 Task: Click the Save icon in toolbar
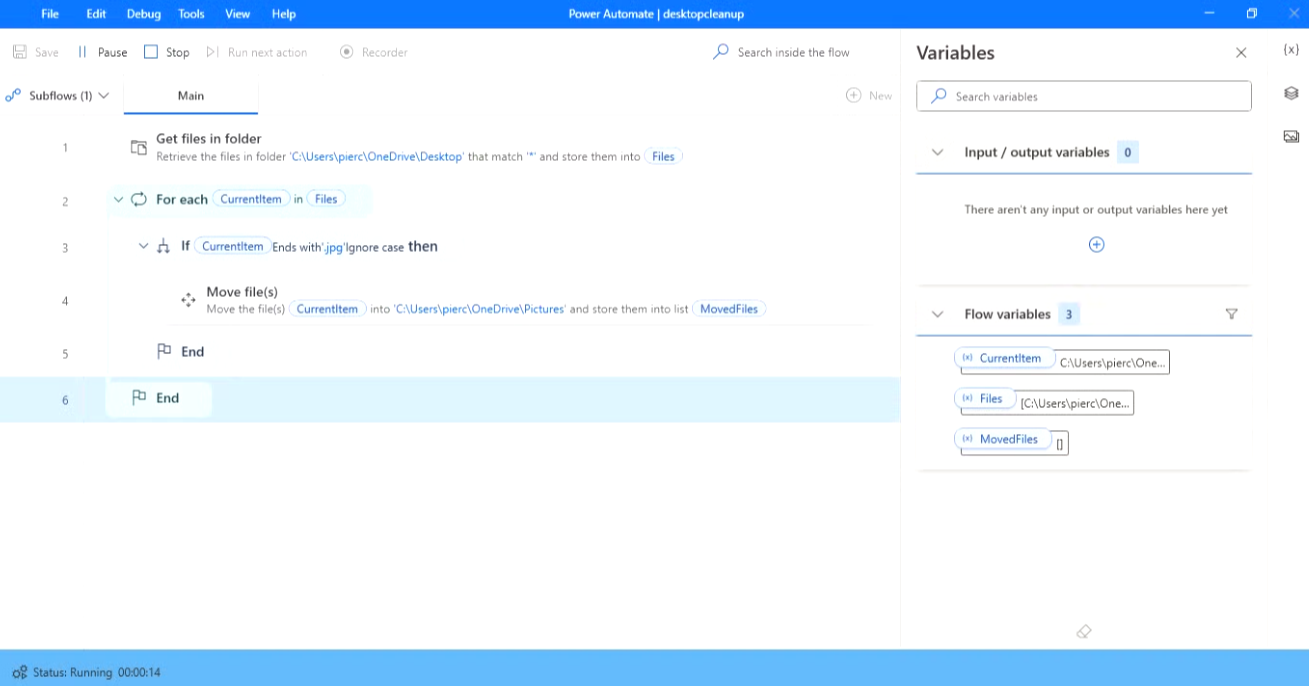(x=20, y=52)
